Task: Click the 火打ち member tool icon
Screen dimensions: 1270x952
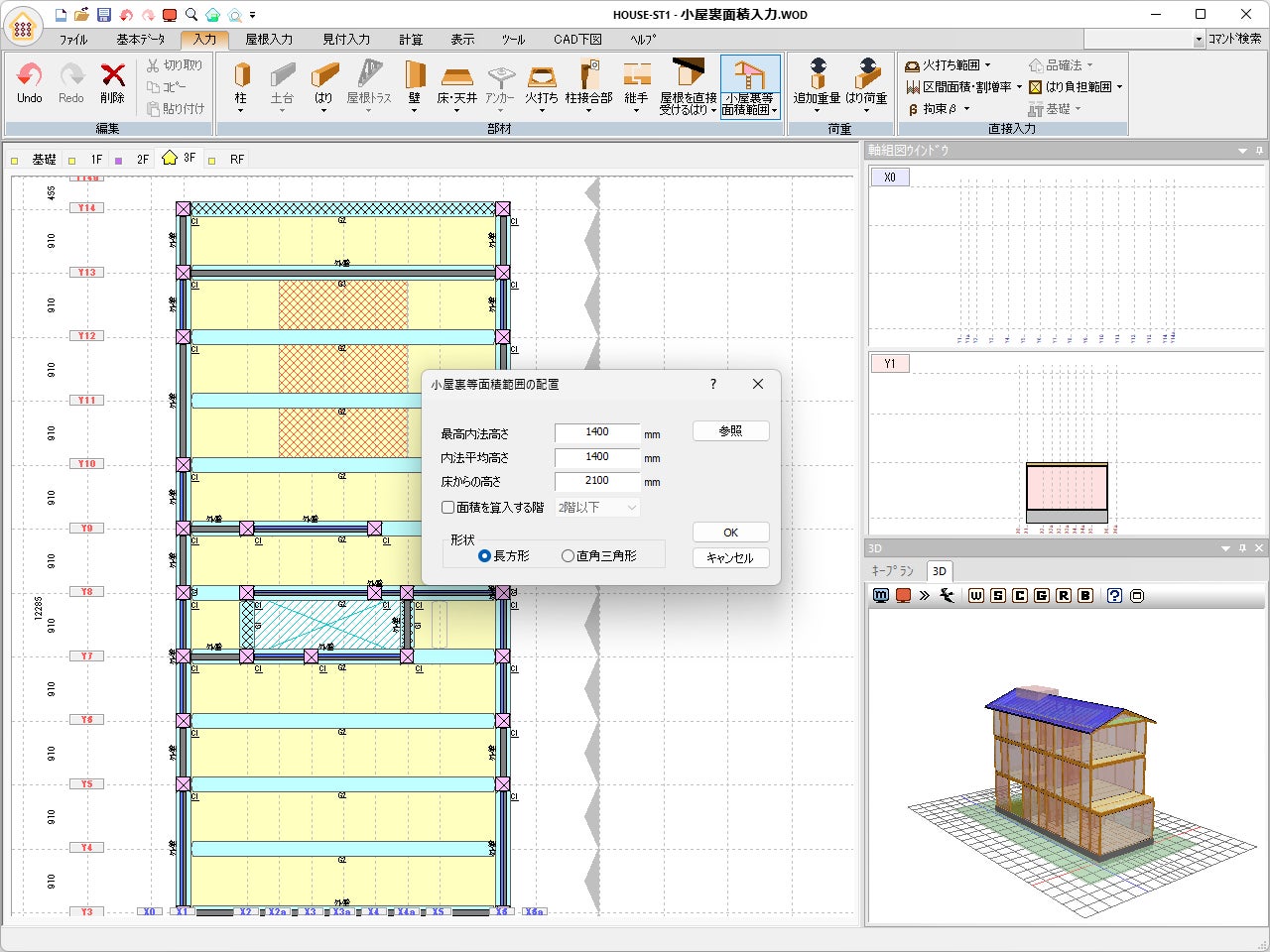Action: click(541, 77)
